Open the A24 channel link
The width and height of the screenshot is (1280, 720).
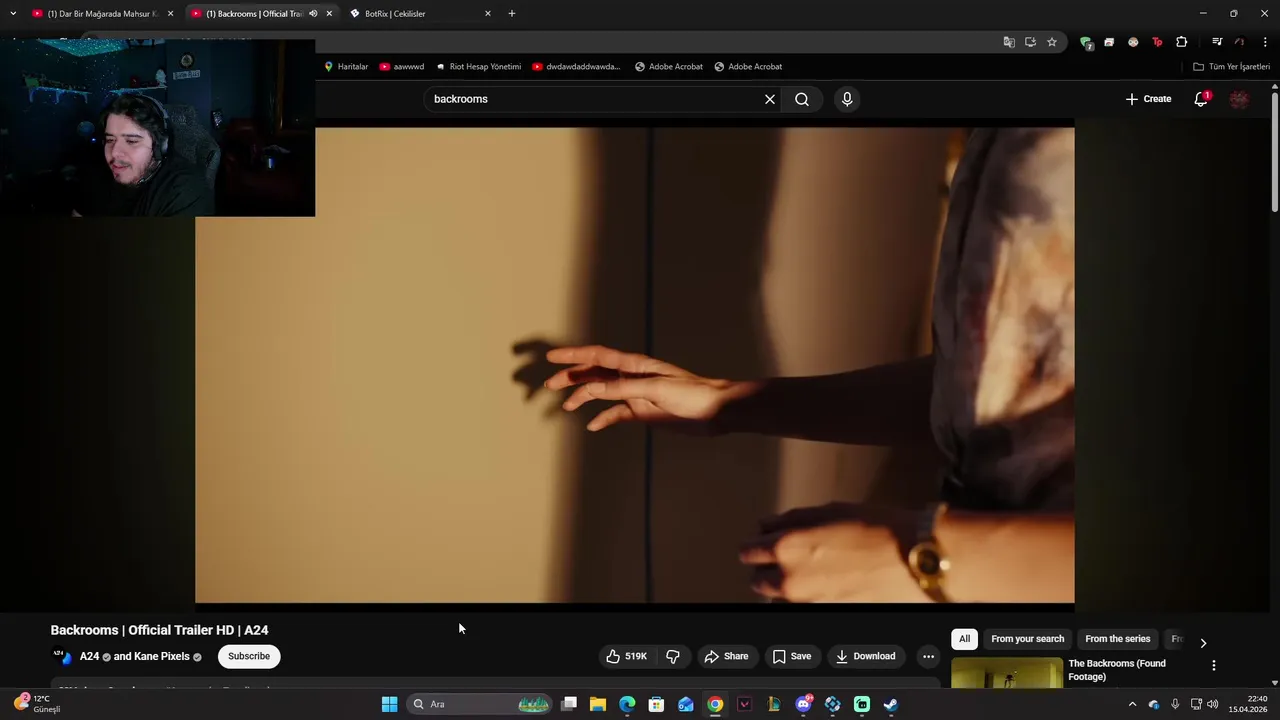(x=89, y=656)
